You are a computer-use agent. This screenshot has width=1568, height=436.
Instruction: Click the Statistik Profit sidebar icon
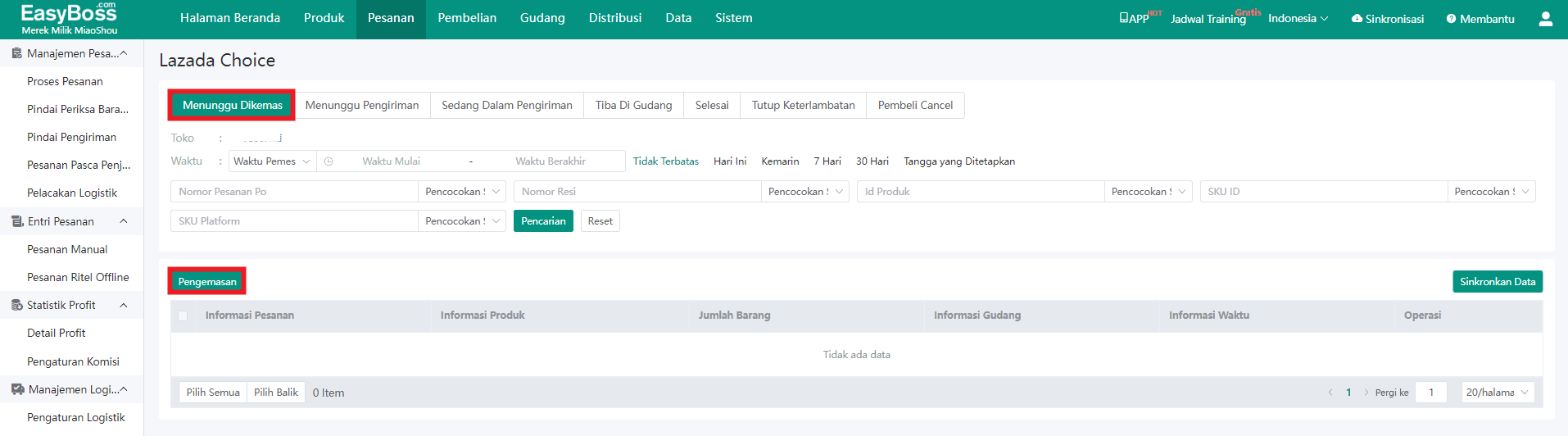(16, 305)
